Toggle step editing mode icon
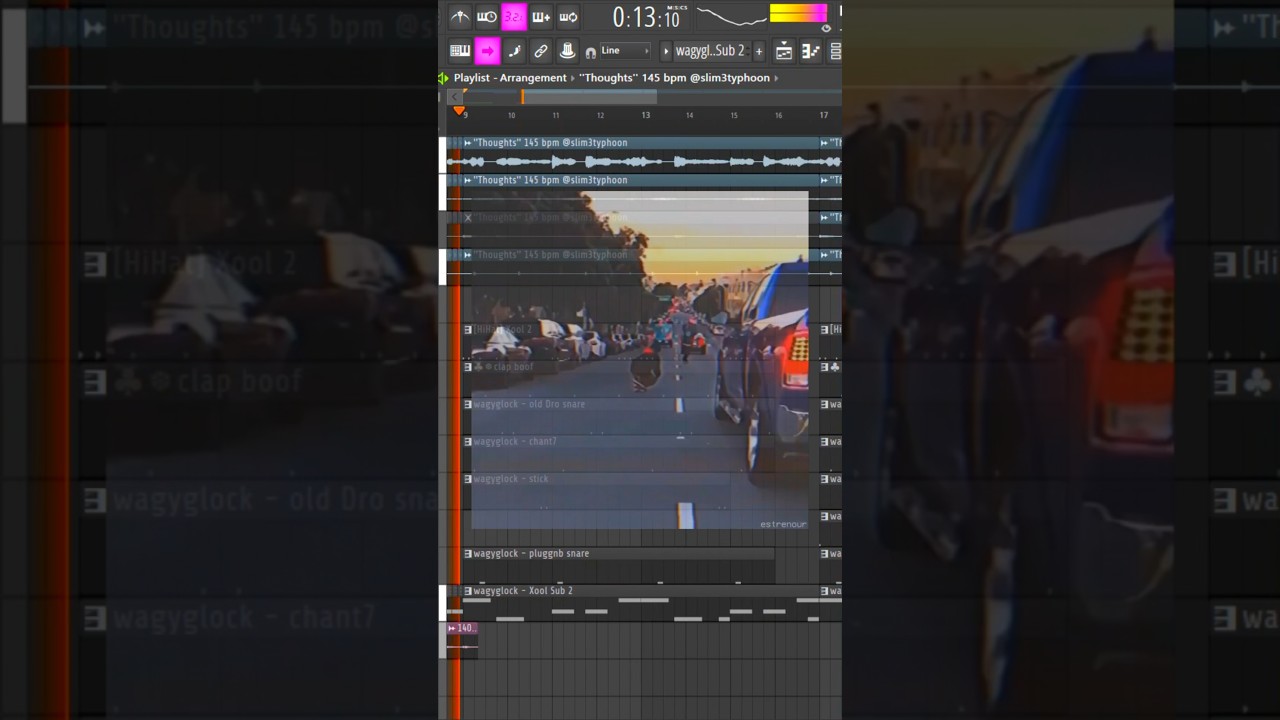This screenshot has height=720, width=1280. [514, 50]
